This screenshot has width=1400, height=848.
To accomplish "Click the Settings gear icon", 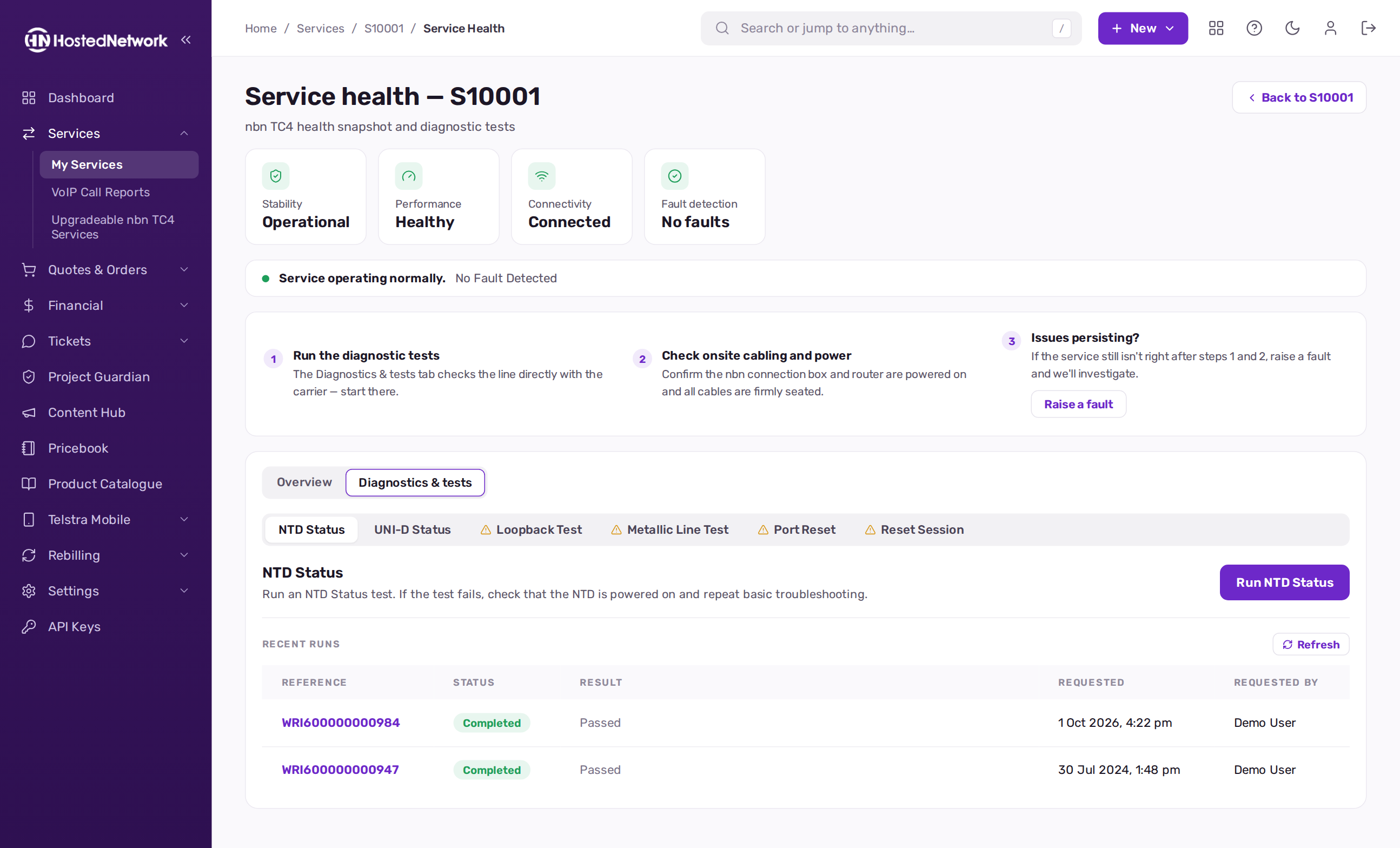I will 29,591.
